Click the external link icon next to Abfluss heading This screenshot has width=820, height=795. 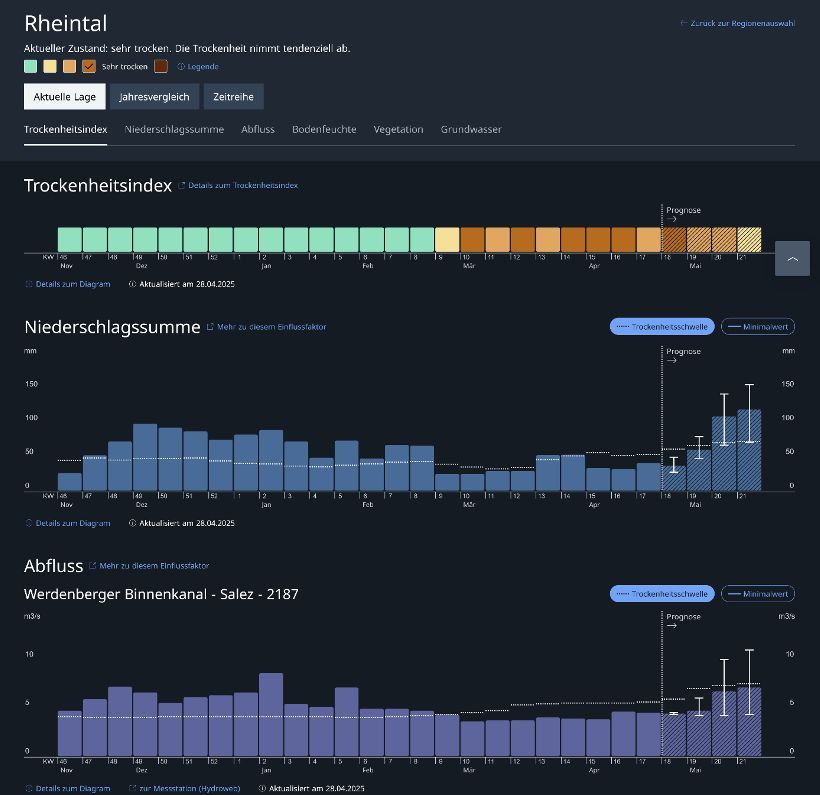[x=93, y=565]
